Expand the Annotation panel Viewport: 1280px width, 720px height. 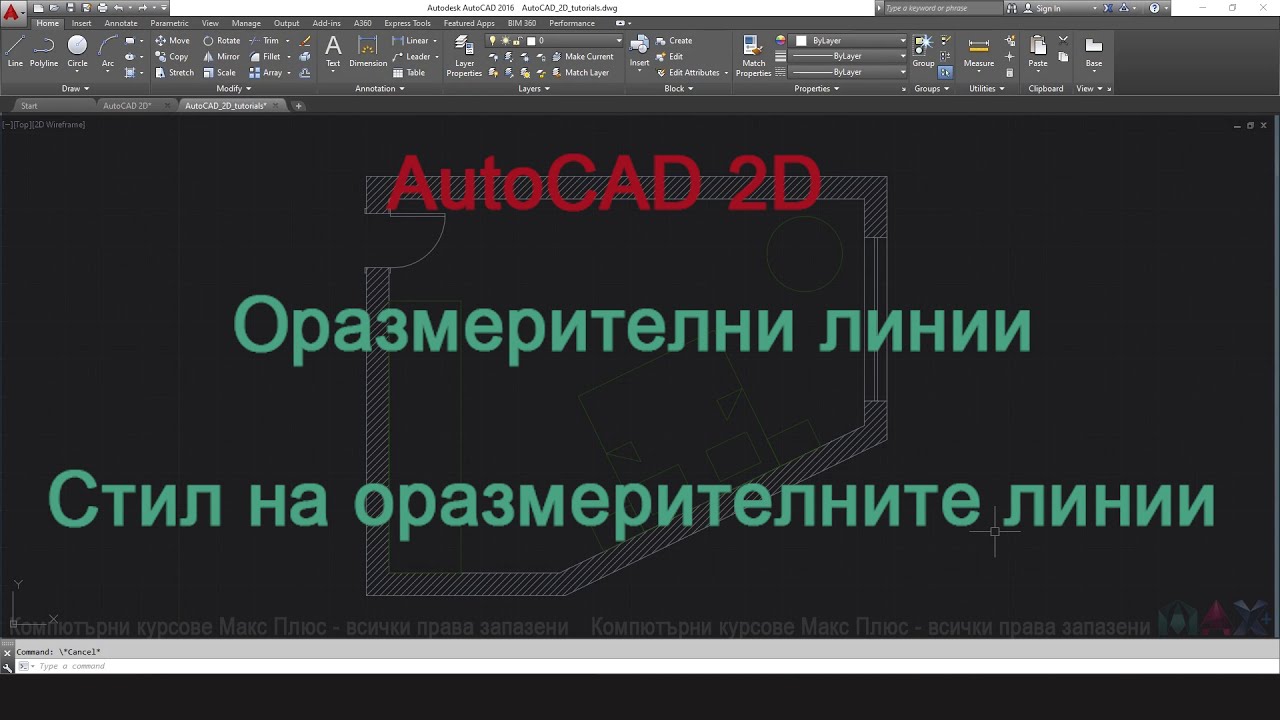tap(380, 88)
